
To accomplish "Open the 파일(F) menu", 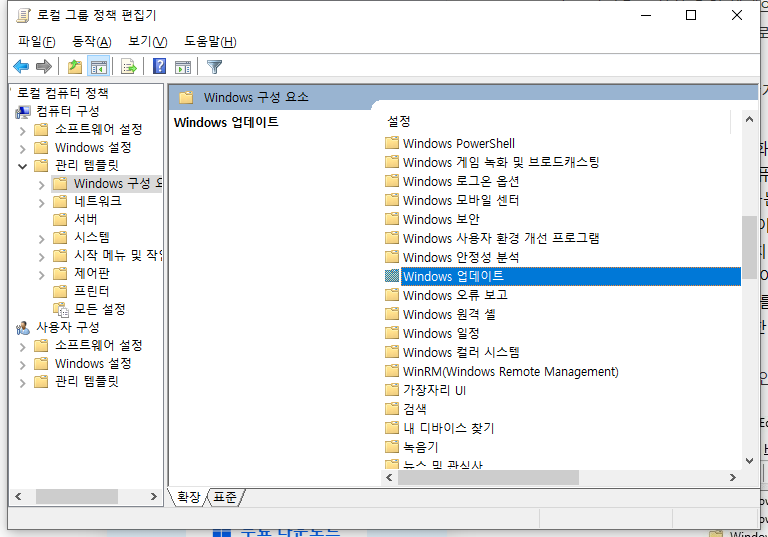I will point(37,42).
